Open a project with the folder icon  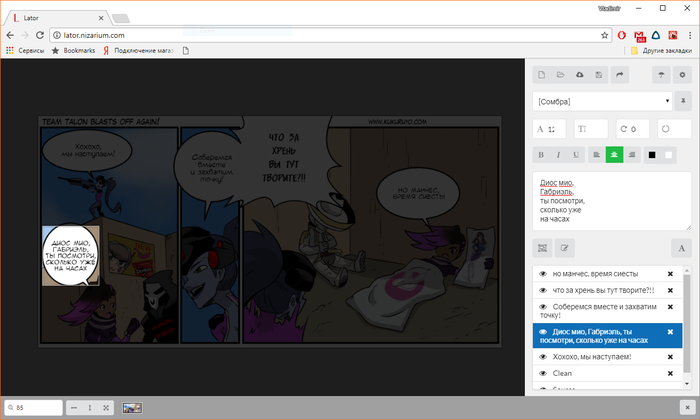click(561, 75)
